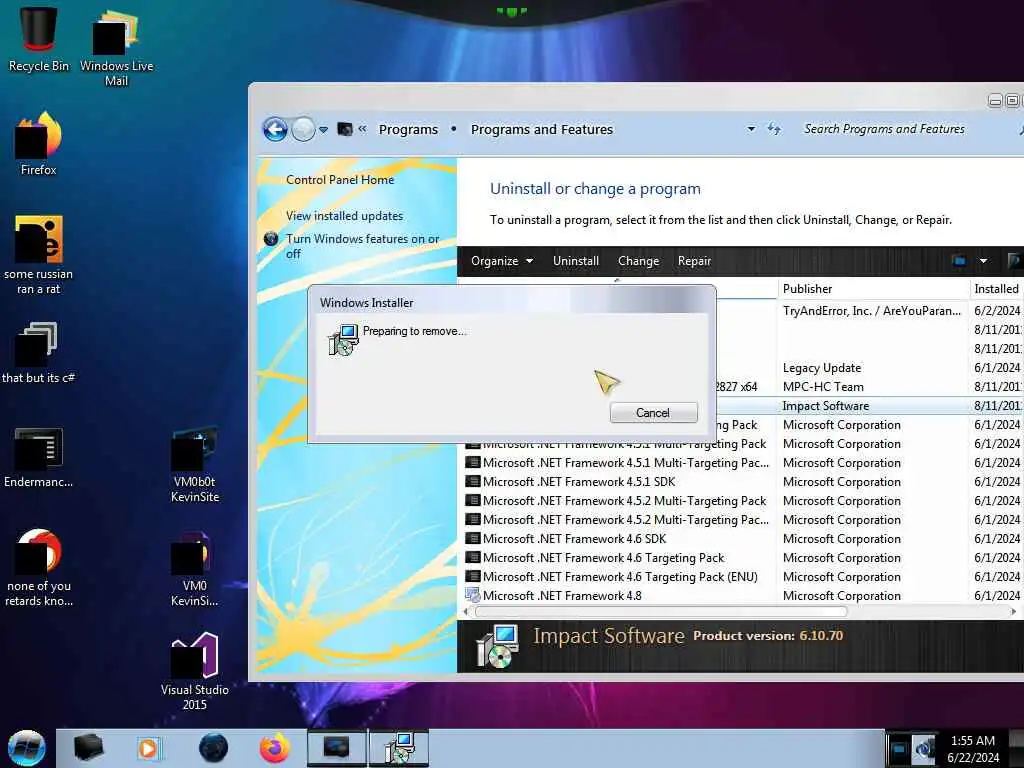Image resolution: width=1024 pixels, height=768 pixels.
Task: Open the Organize dropdown menu
Action: [x=502, y=261]
